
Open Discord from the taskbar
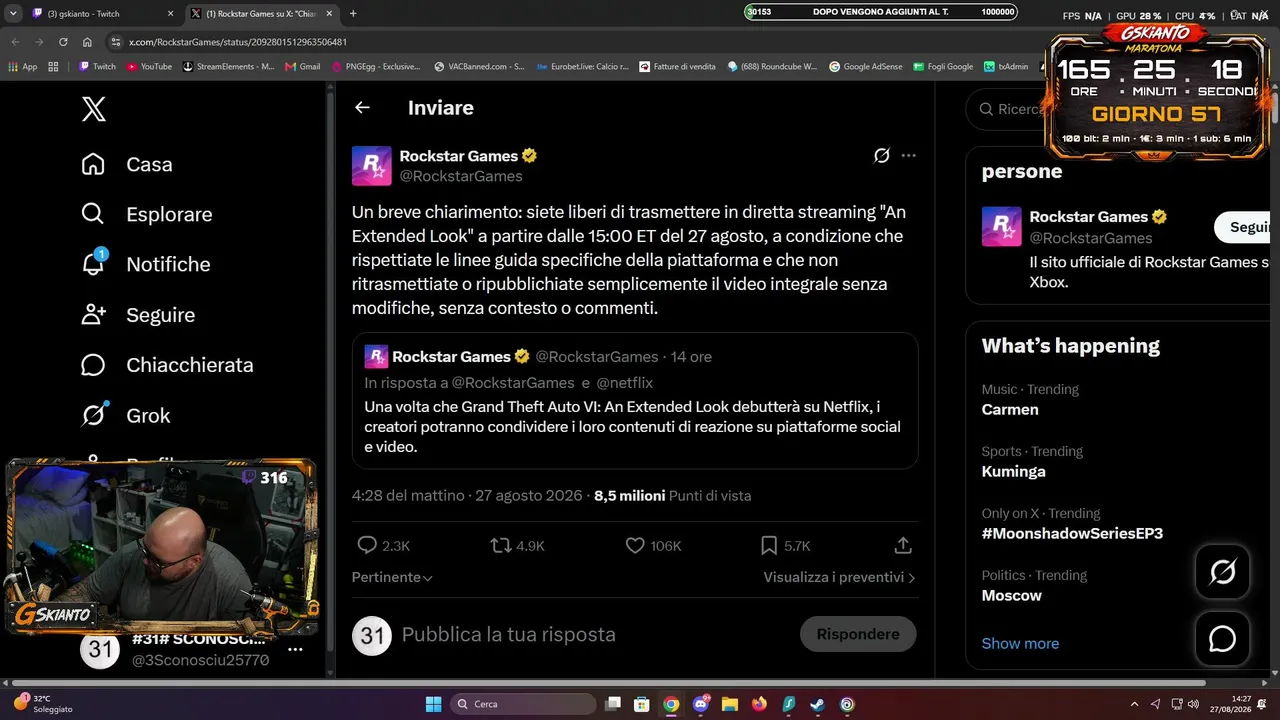(700, 704)
